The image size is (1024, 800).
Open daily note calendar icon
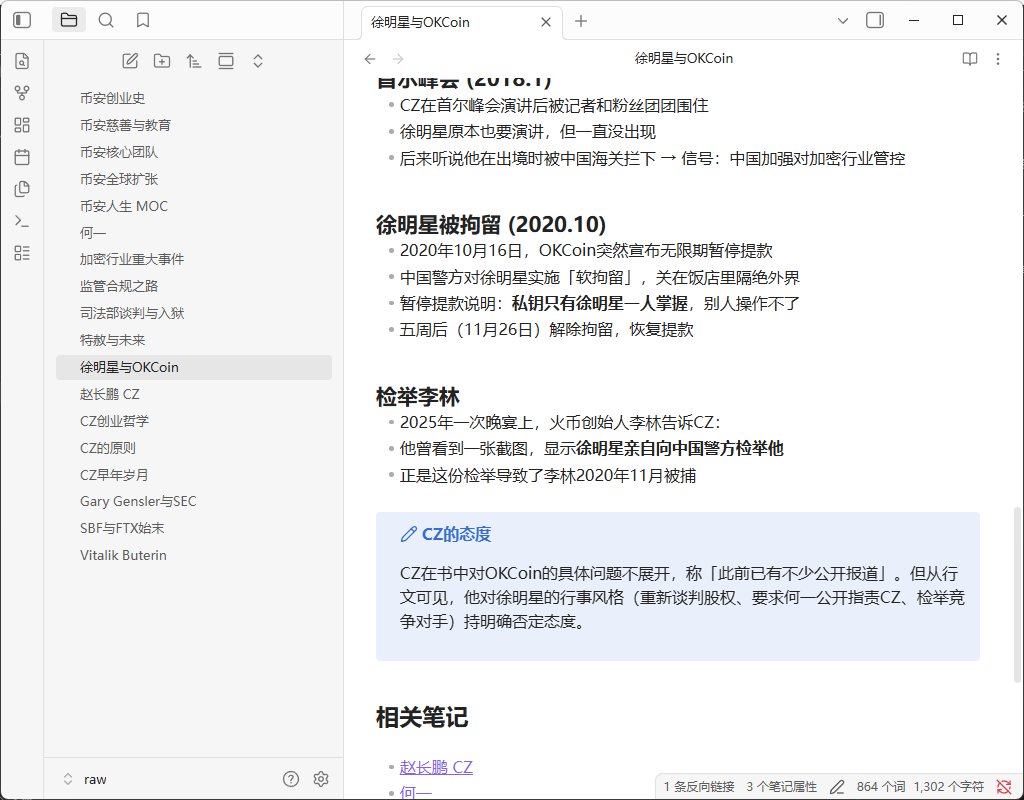22,157
